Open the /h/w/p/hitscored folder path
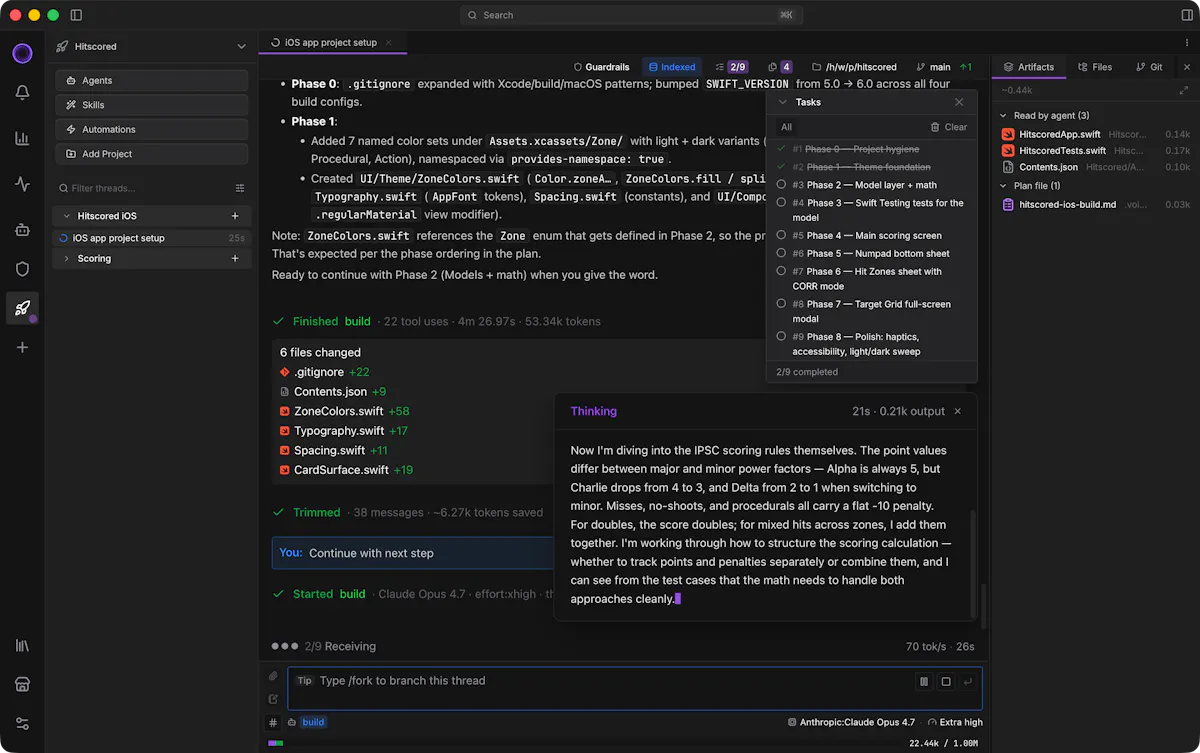Viewport: 1200px width, 753px height. (854, 67)
